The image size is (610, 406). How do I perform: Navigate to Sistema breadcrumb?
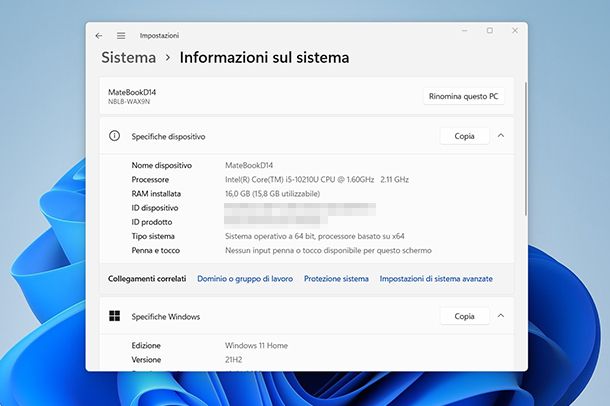128,58
